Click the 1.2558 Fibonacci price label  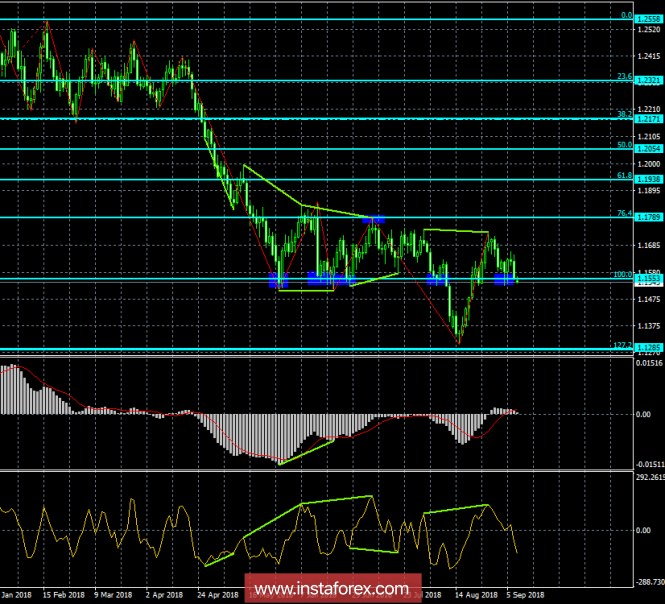point(649,19)
